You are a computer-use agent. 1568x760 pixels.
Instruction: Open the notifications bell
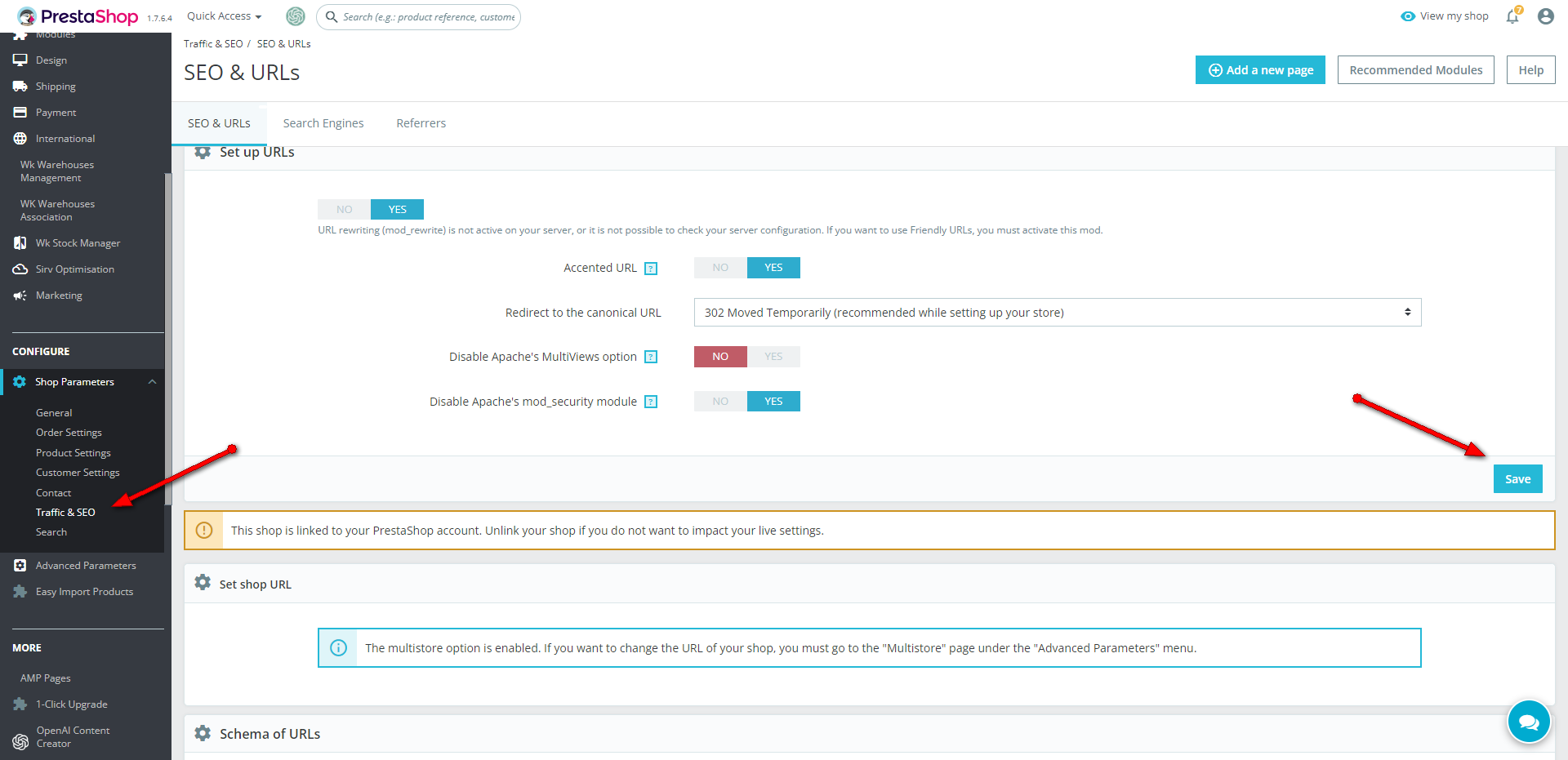[x=1513, y=16]
